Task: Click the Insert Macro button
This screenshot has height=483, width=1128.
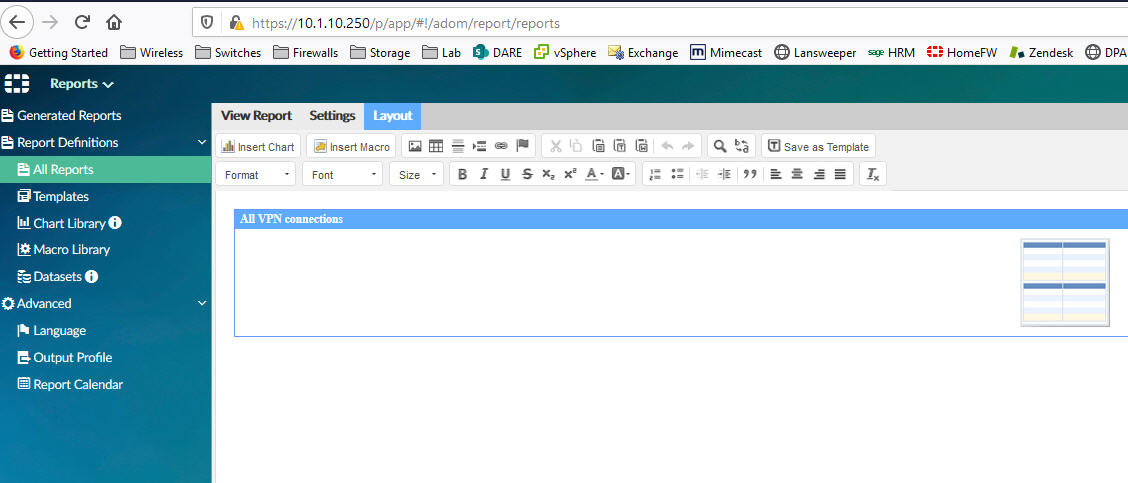Action: pos(351,146)
